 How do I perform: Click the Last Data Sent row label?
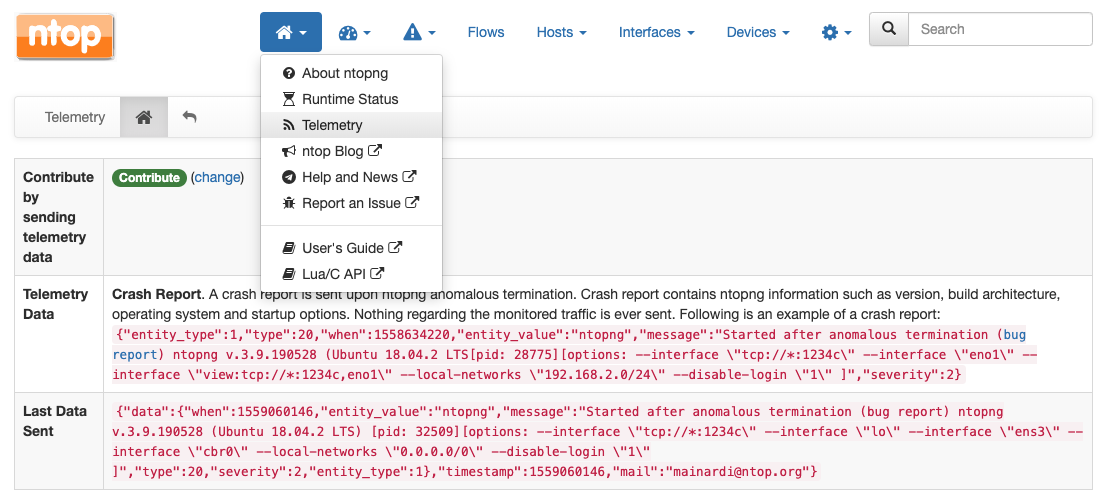(55, 421)
